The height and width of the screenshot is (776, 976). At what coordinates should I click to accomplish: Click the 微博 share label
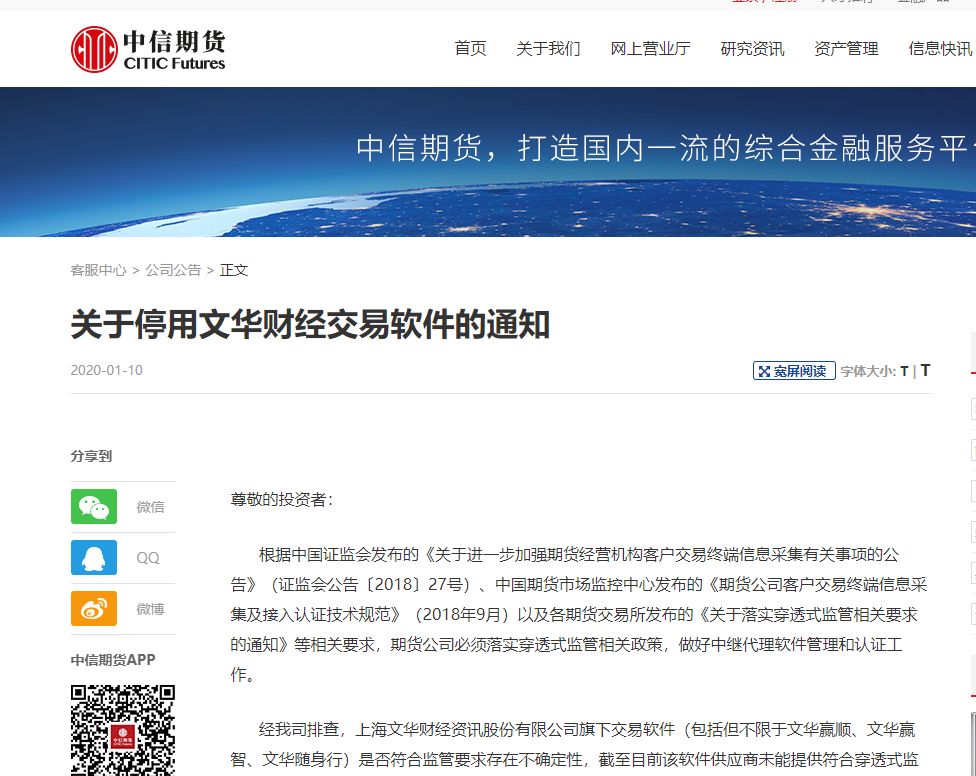[x=151, y=609]
